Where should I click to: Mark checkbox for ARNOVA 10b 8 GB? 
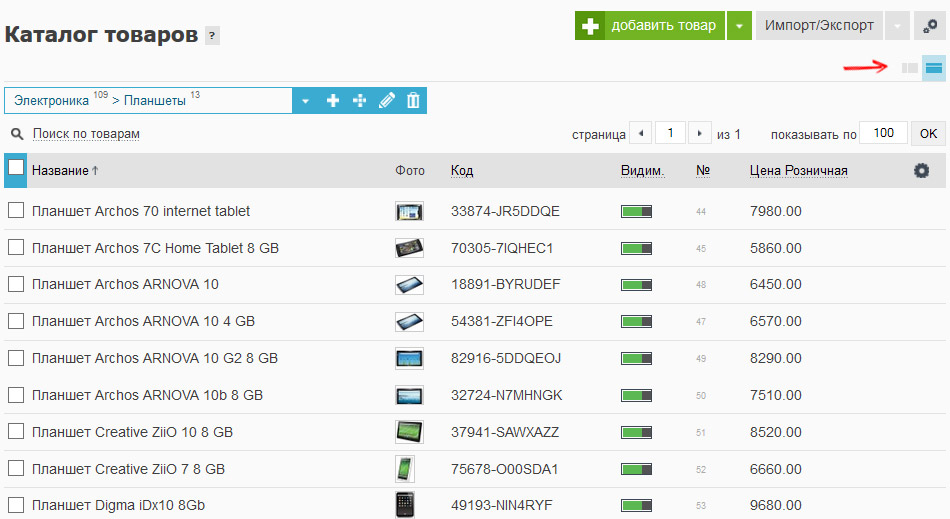tap(16, 395)
